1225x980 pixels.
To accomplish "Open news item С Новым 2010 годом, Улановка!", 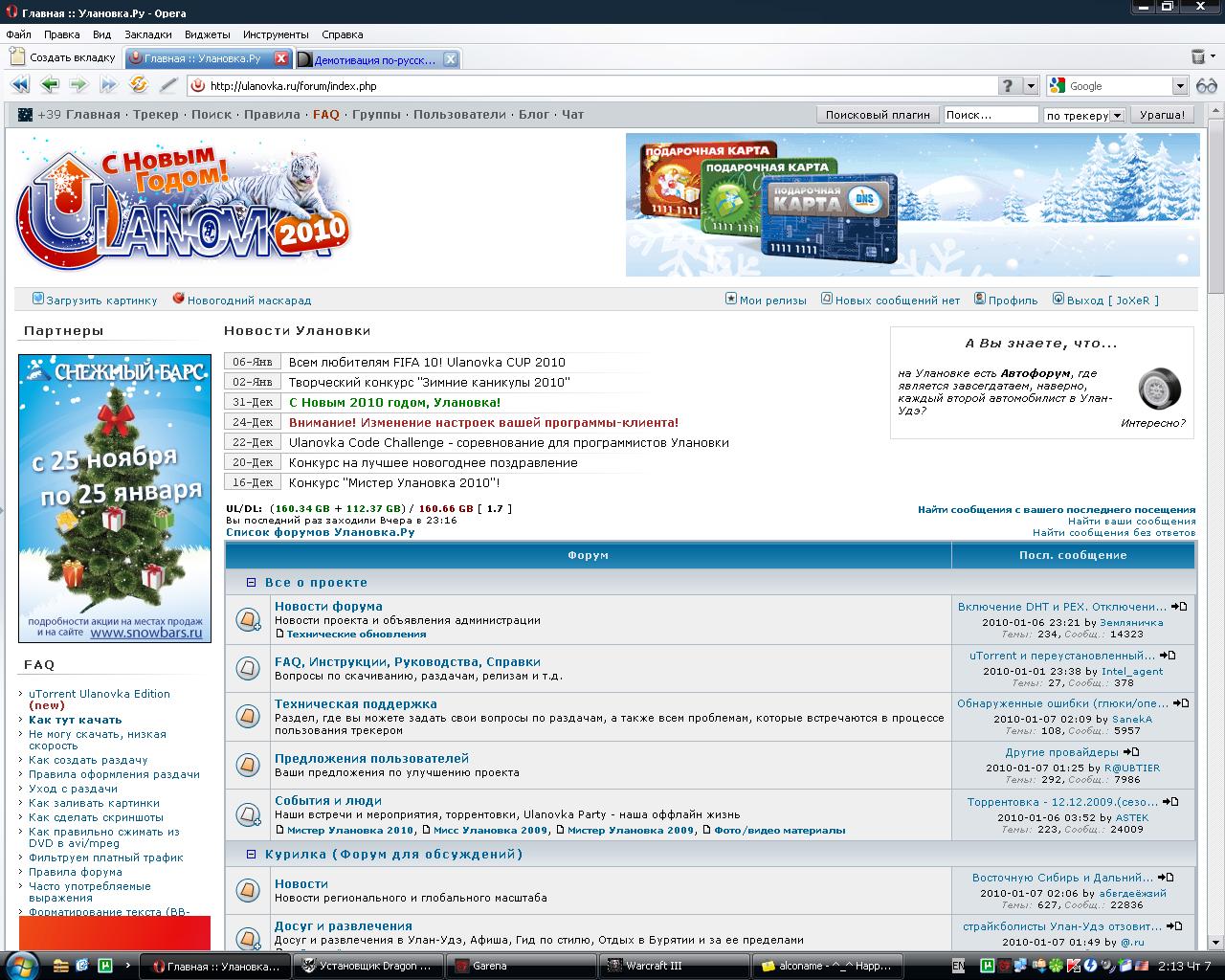I will (x=393, y=402).
